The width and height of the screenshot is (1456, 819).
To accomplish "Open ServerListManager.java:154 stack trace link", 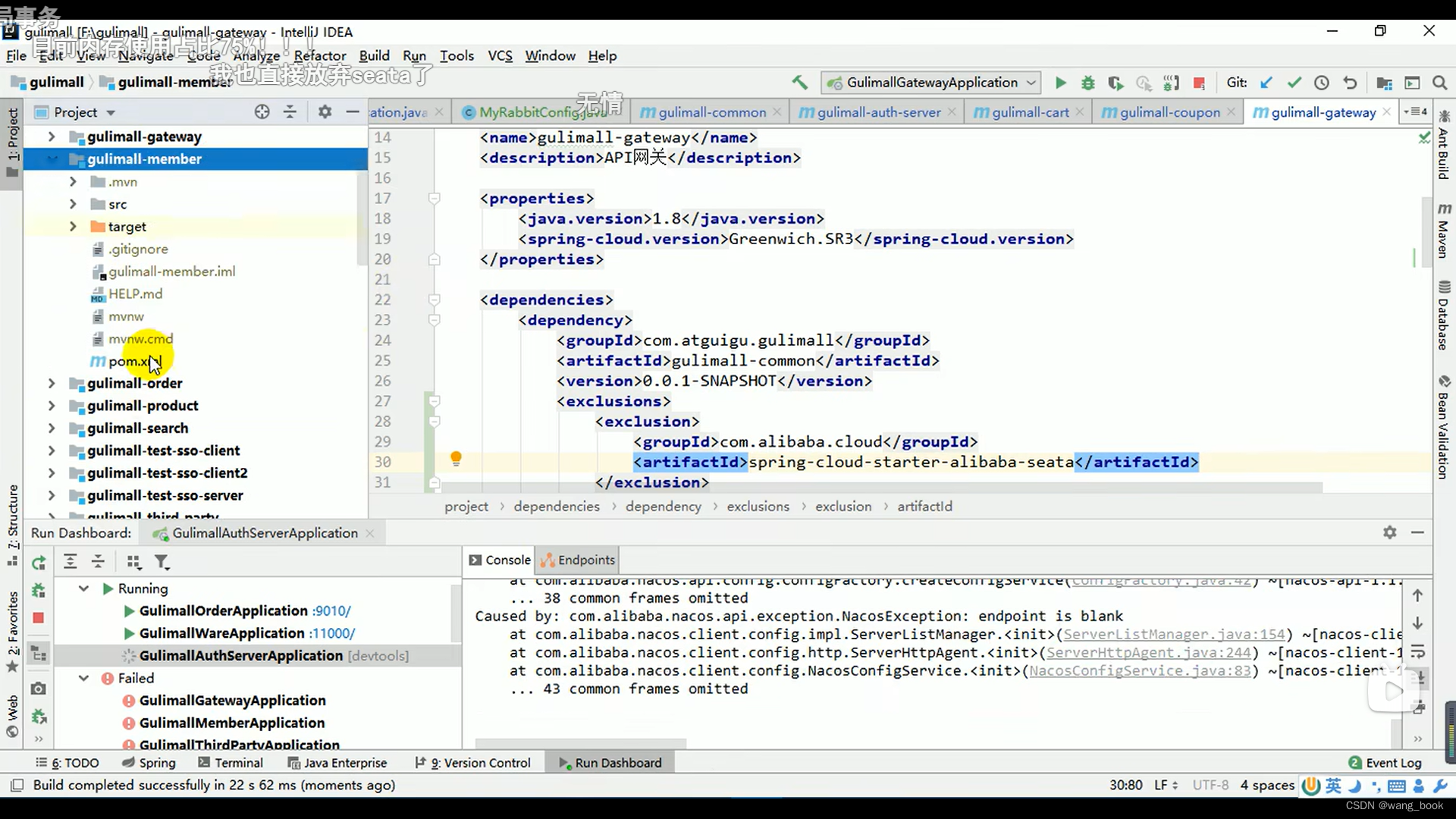I will [x=1174, y=634].
